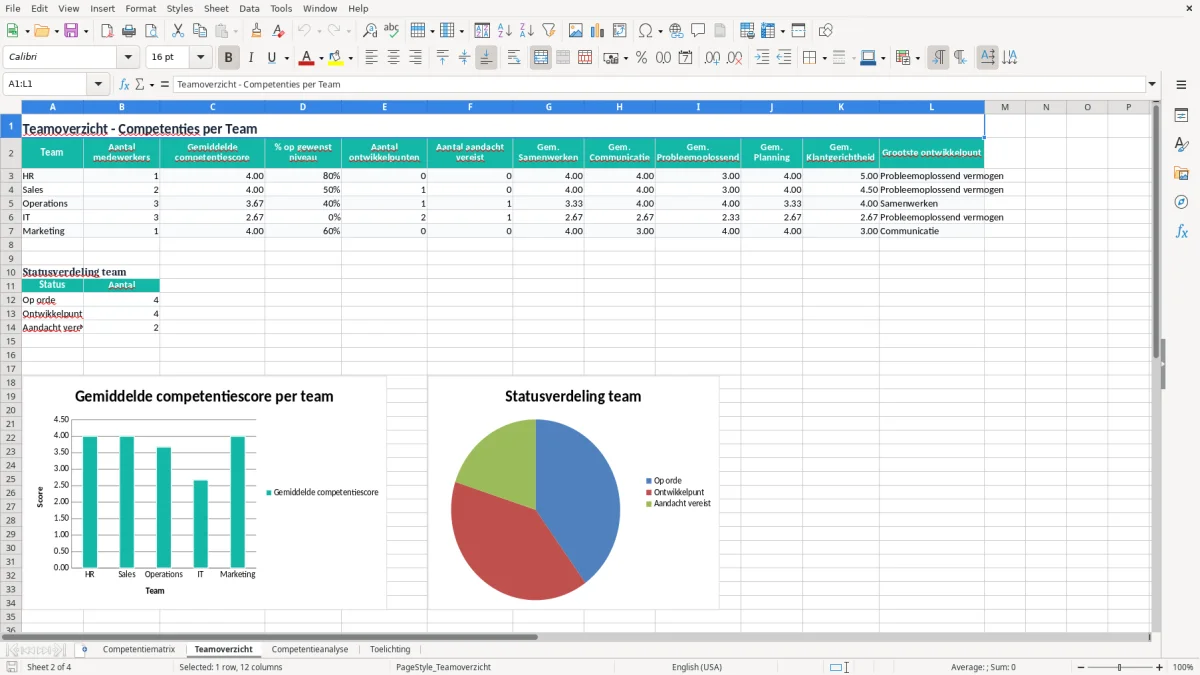Click the Background Color yellow swatch
This screenshot has width=1200, height=675.
pos(336,58)
